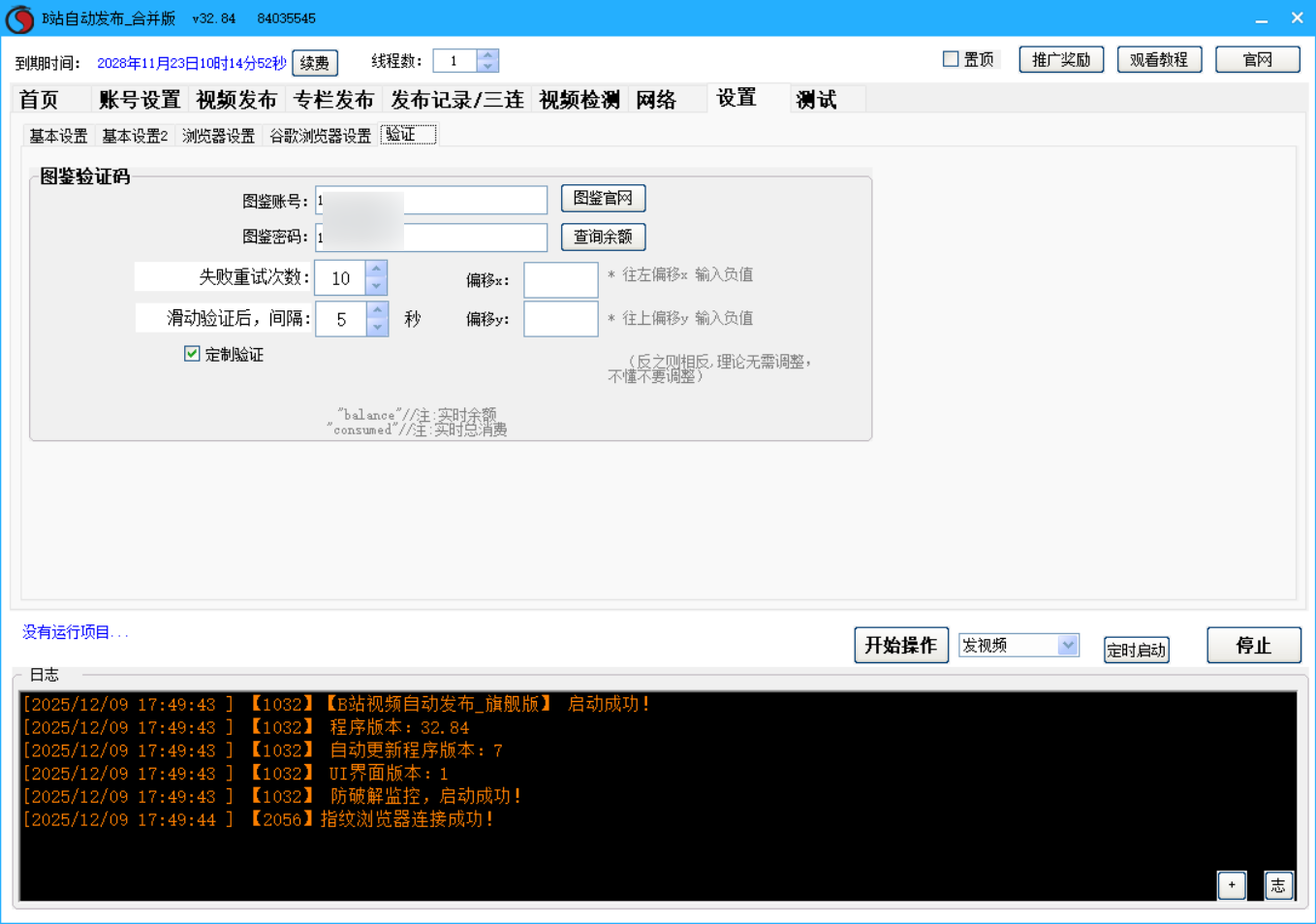Open the 图鉴官网 website button

(x=603, y=198)
